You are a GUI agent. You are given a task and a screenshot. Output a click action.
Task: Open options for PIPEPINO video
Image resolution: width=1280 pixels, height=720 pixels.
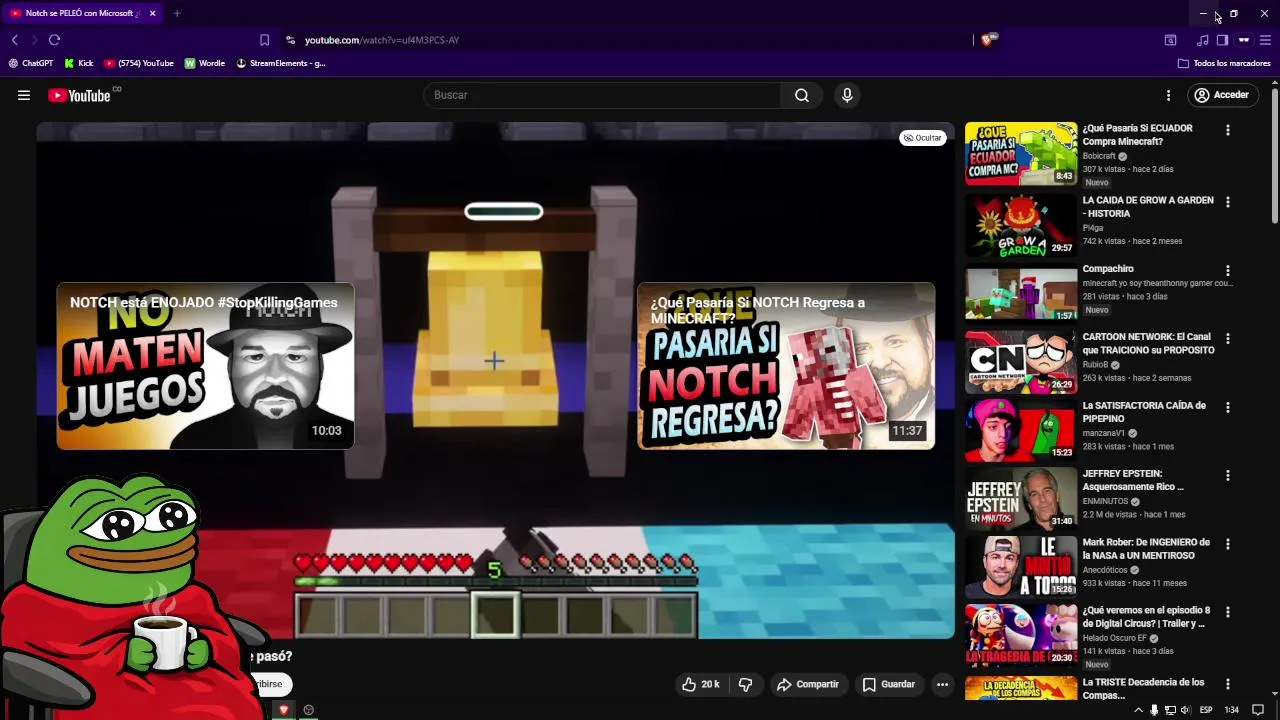point(1228,407)
